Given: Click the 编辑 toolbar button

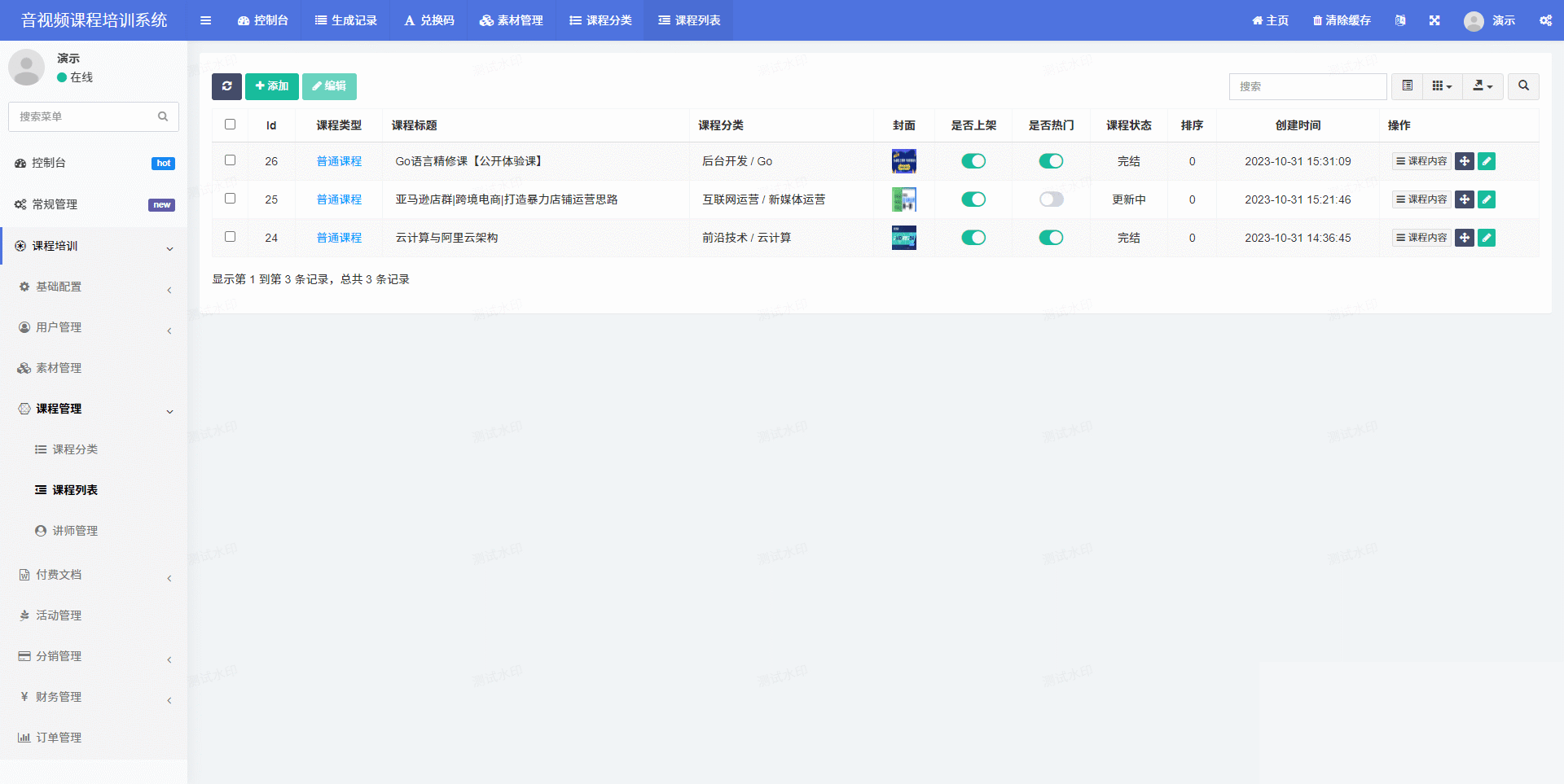Looking at the screenshot, I should coord(329,86).
